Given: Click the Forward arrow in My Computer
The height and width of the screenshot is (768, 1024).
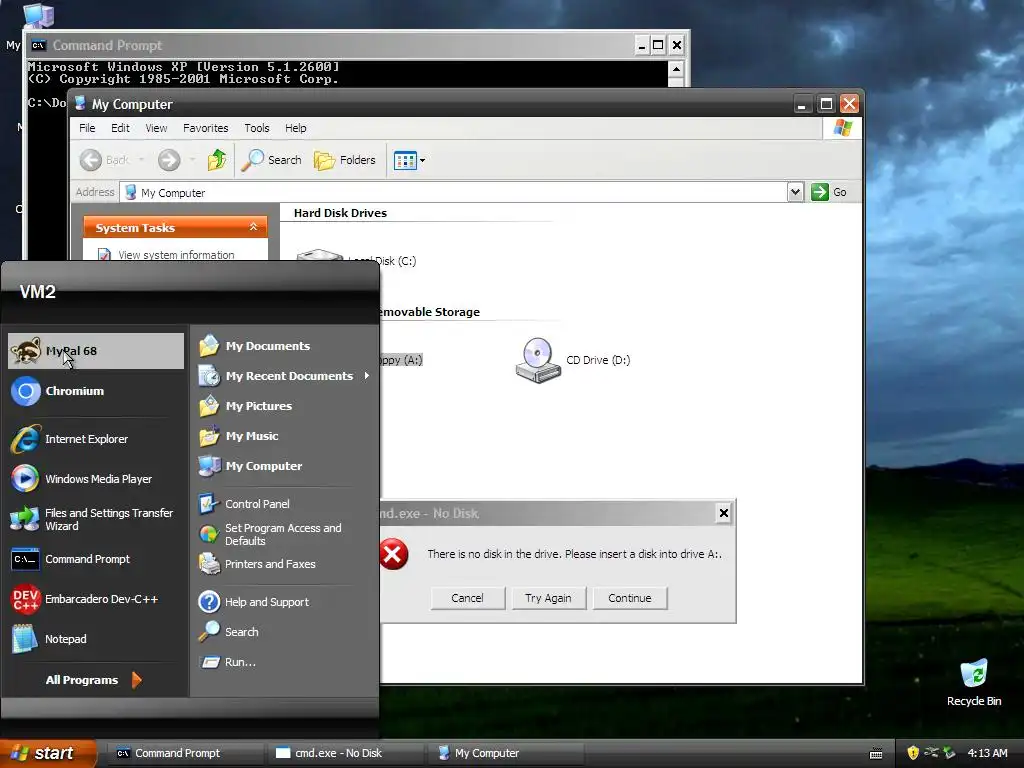Looking at the screenshot, I should [169, 160].
